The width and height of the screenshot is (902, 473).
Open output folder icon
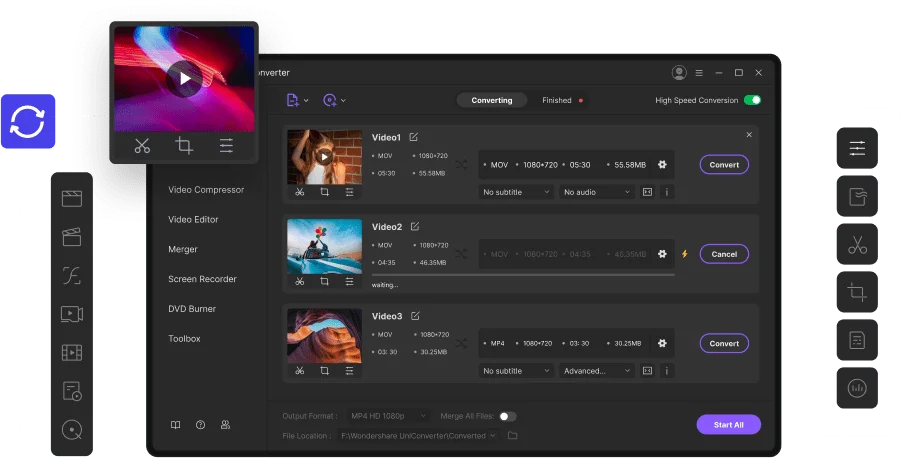pos(513,436)
